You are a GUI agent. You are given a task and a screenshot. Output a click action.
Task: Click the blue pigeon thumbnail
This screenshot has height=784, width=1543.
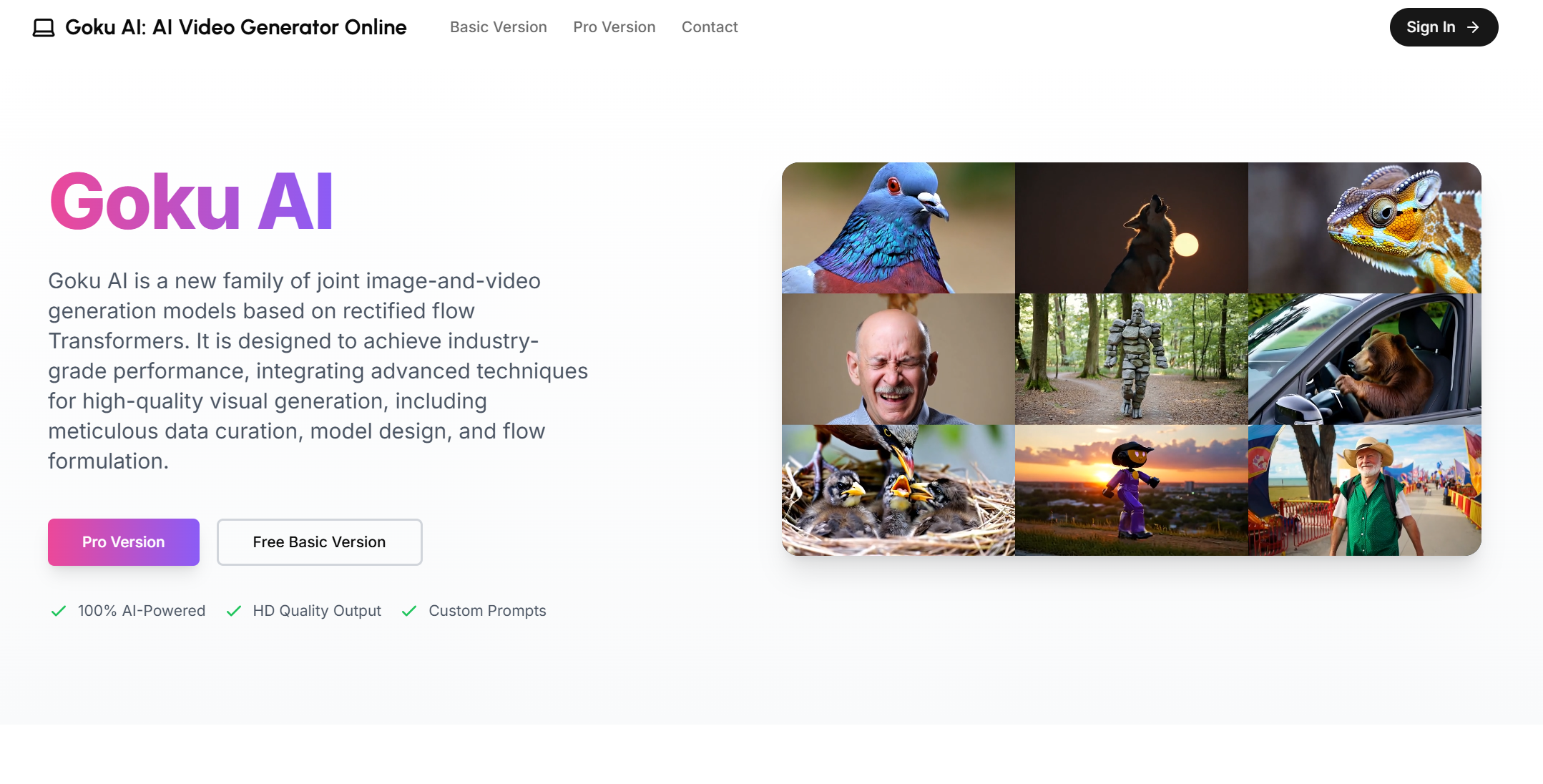pyautogui.click(x=898, y=228)
